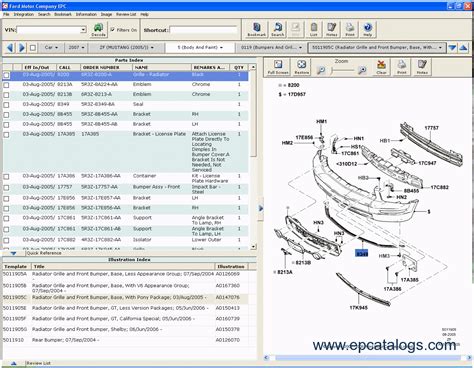Image resolution: width=474 pixels, height=368 pixels.
Task: Click the blue down arrow after section dropdown
Action: point(452,48)
